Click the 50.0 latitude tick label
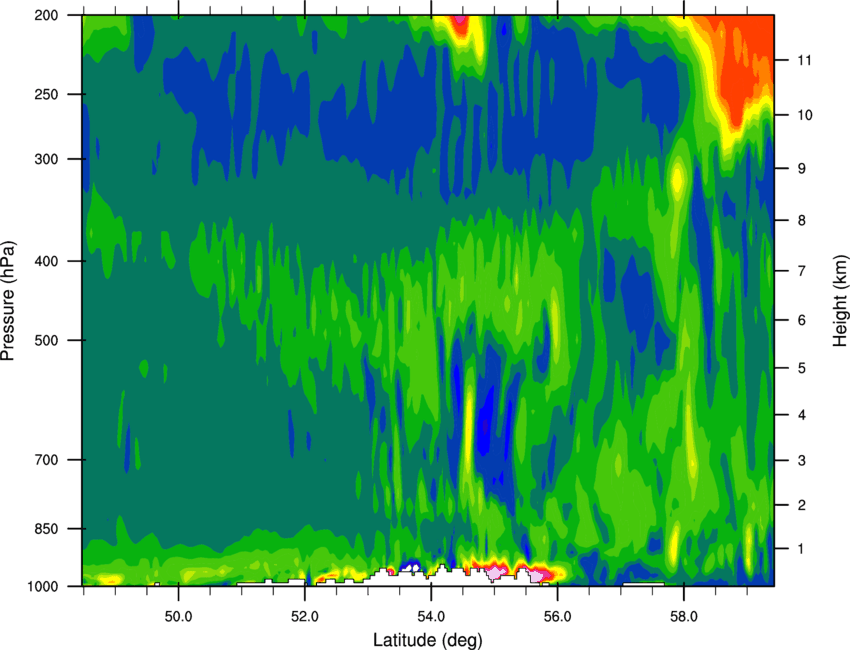Screen dimensions: 850x650 178,617
